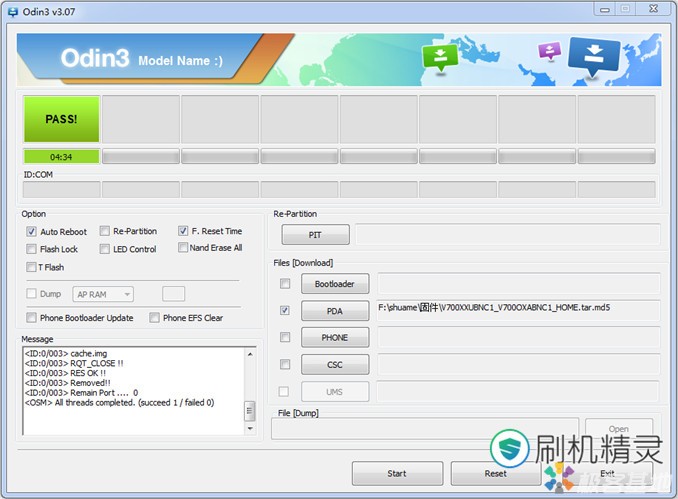Click the 'Removed!!' log line
This screenshot has width=678, height=499.
(x=67, y=383)
